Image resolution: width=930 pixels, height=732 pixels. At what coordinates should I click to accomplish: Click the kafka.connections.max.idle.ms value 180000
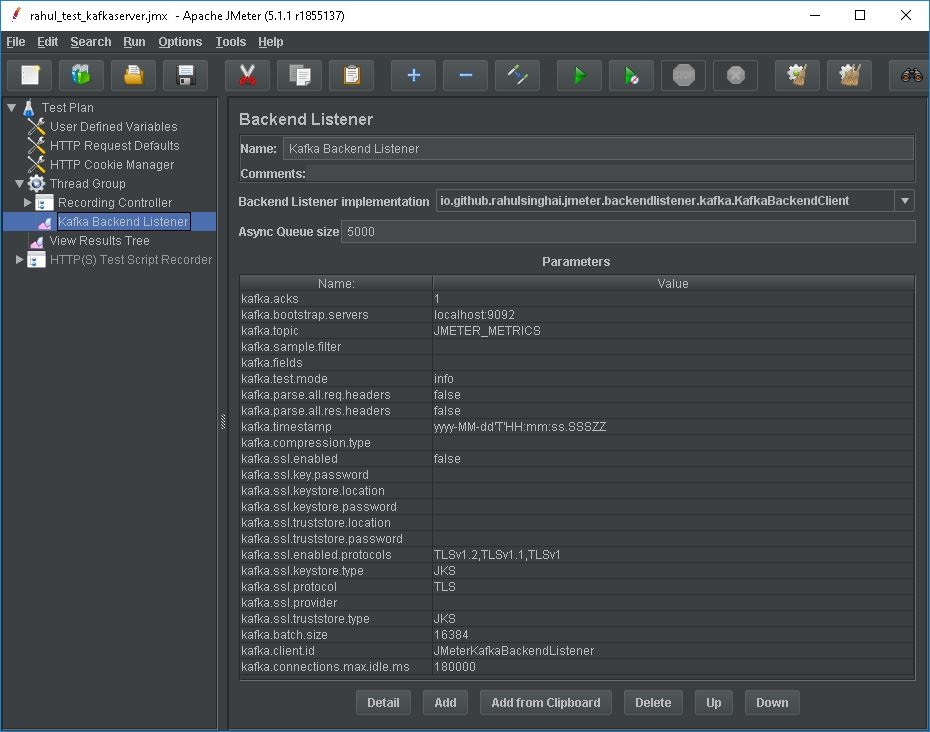[x=673, y=667]
